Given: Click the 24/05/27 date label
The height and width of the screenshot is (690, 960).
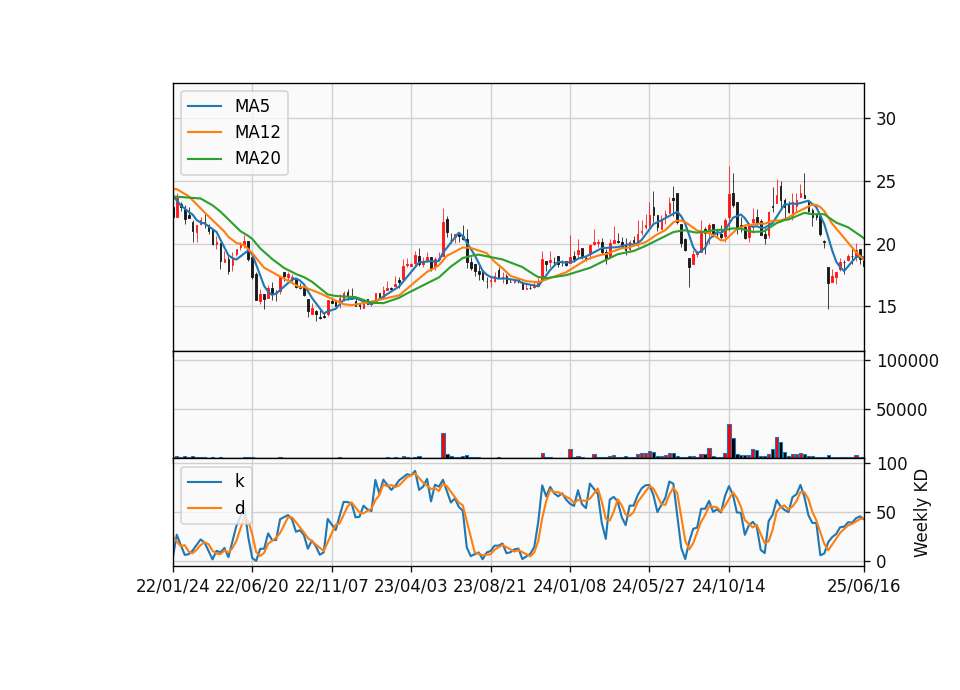Looking at the screenshot, I should (x=649, y=586).
